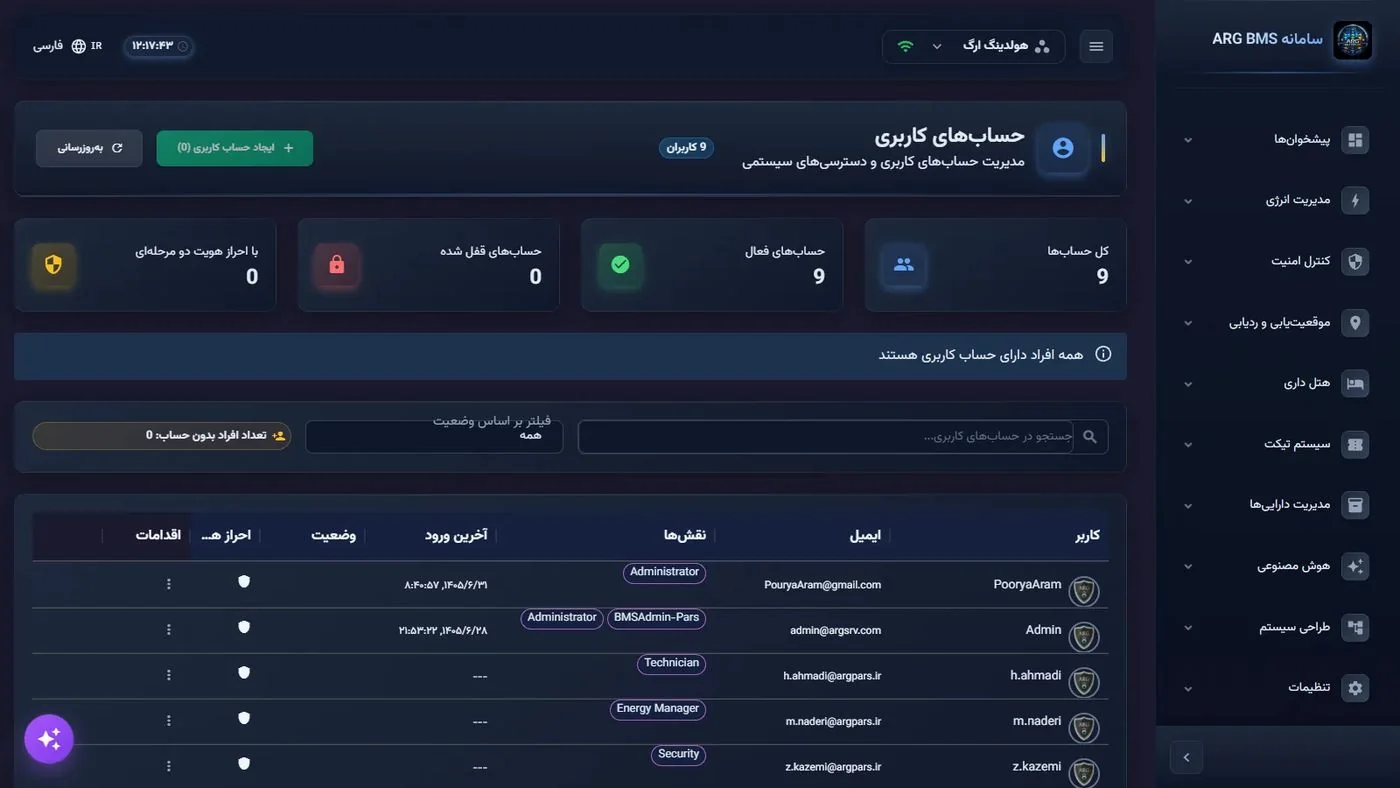
Task: Click the avatar of user h.ahmadi
Action: click(1084, 683)
